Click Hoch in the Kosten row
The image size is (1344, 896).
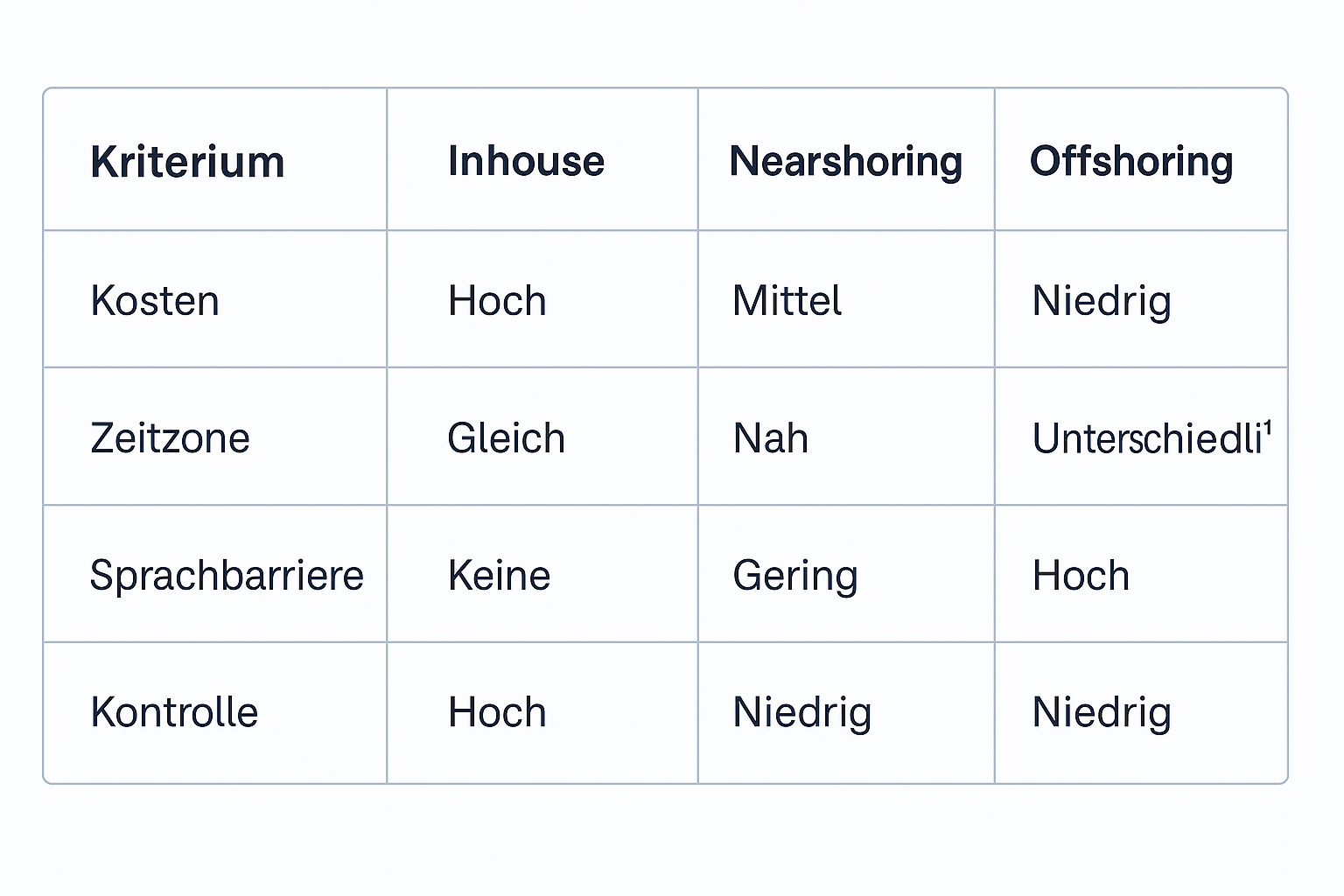coord(497,301)
